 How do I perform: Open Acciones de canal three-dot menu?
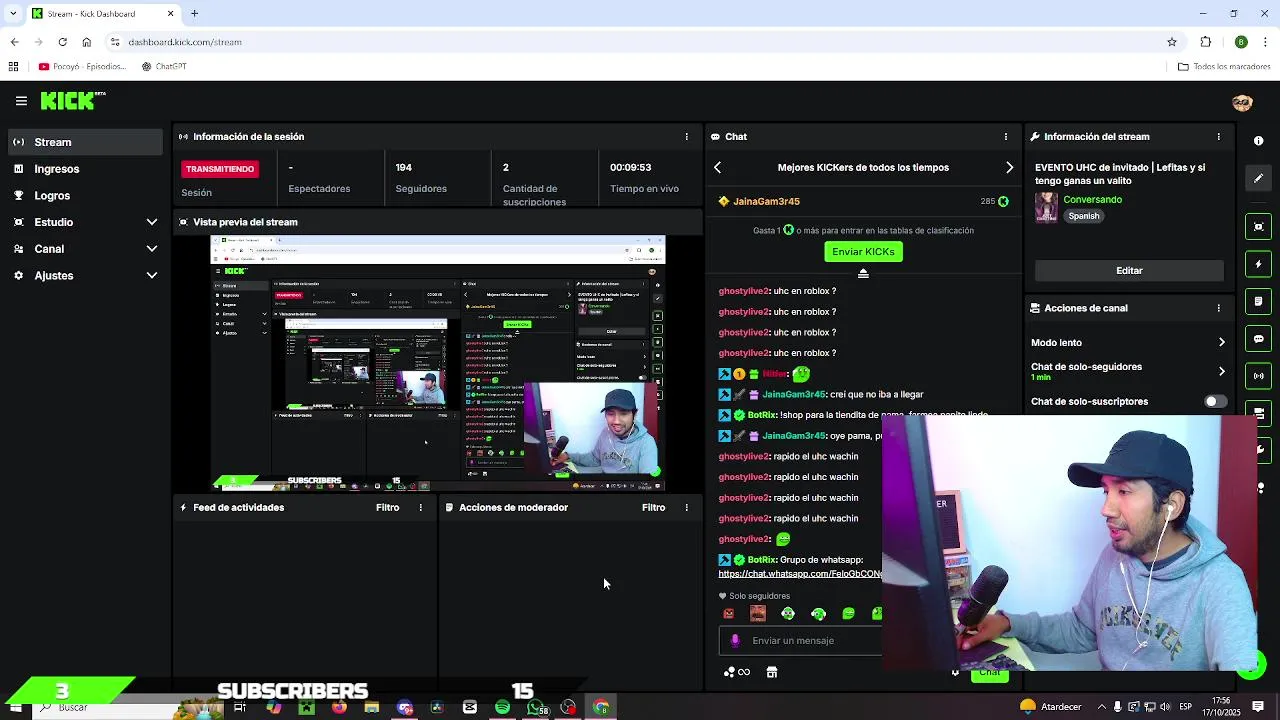pos(1218,308)
